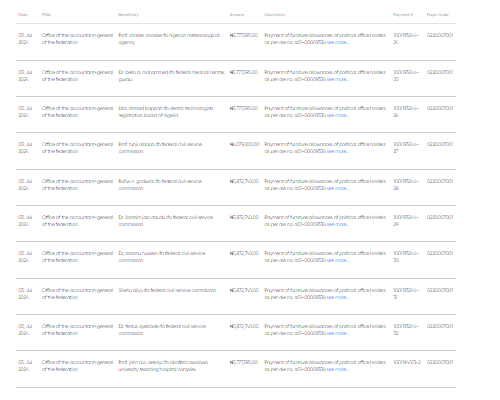Expand 'see more' in Dr. Bello Mohammed row

(338, 79)
